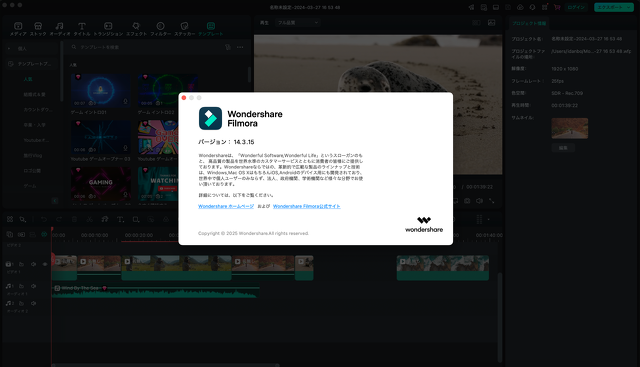Select the 結婚式＆愛 category

34,94
